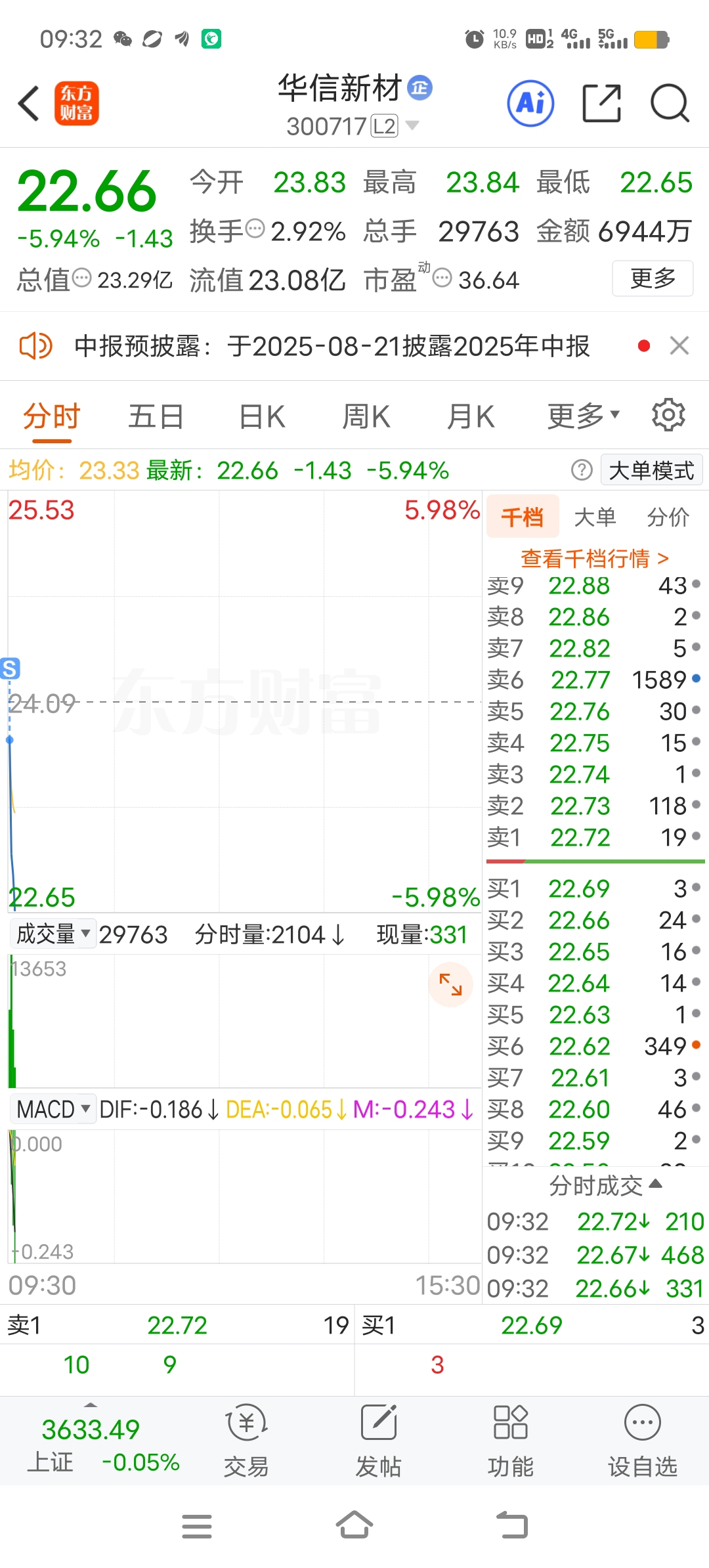Open the 成交量 indicator dropdown

53,933
